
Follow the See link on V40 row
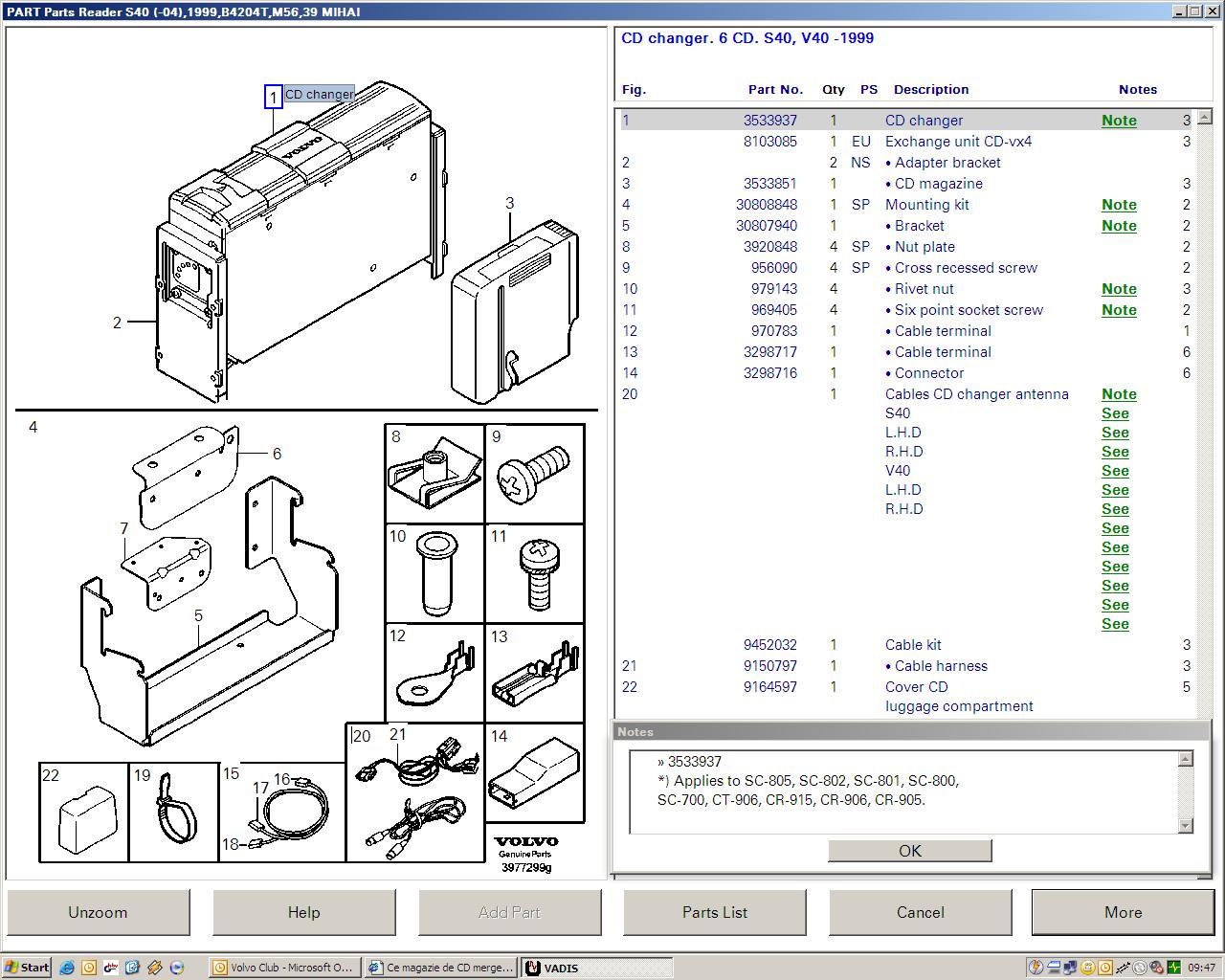[x=1115, y=471]
